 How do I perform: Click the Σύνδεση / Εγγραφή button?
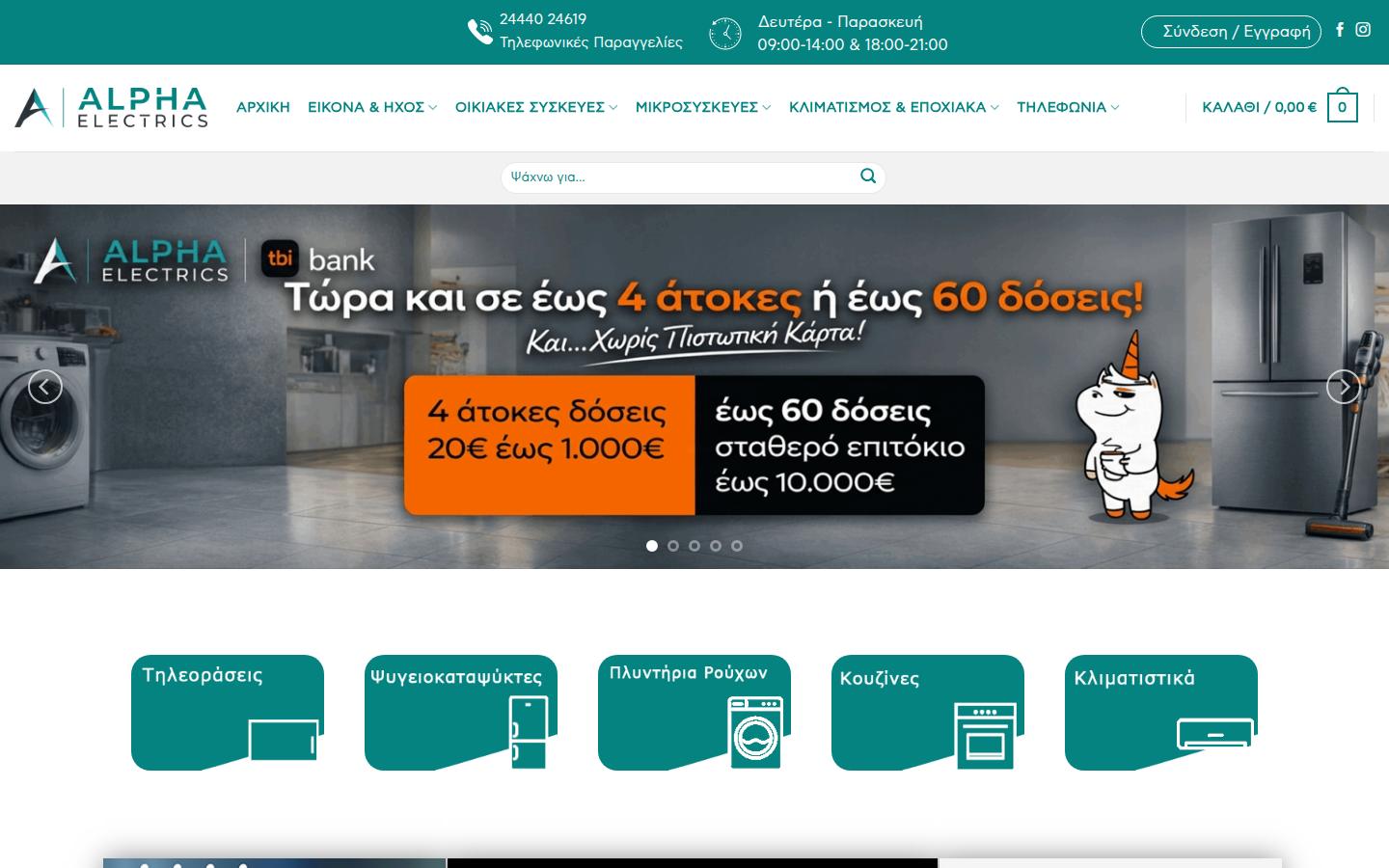pos(1231,31)
